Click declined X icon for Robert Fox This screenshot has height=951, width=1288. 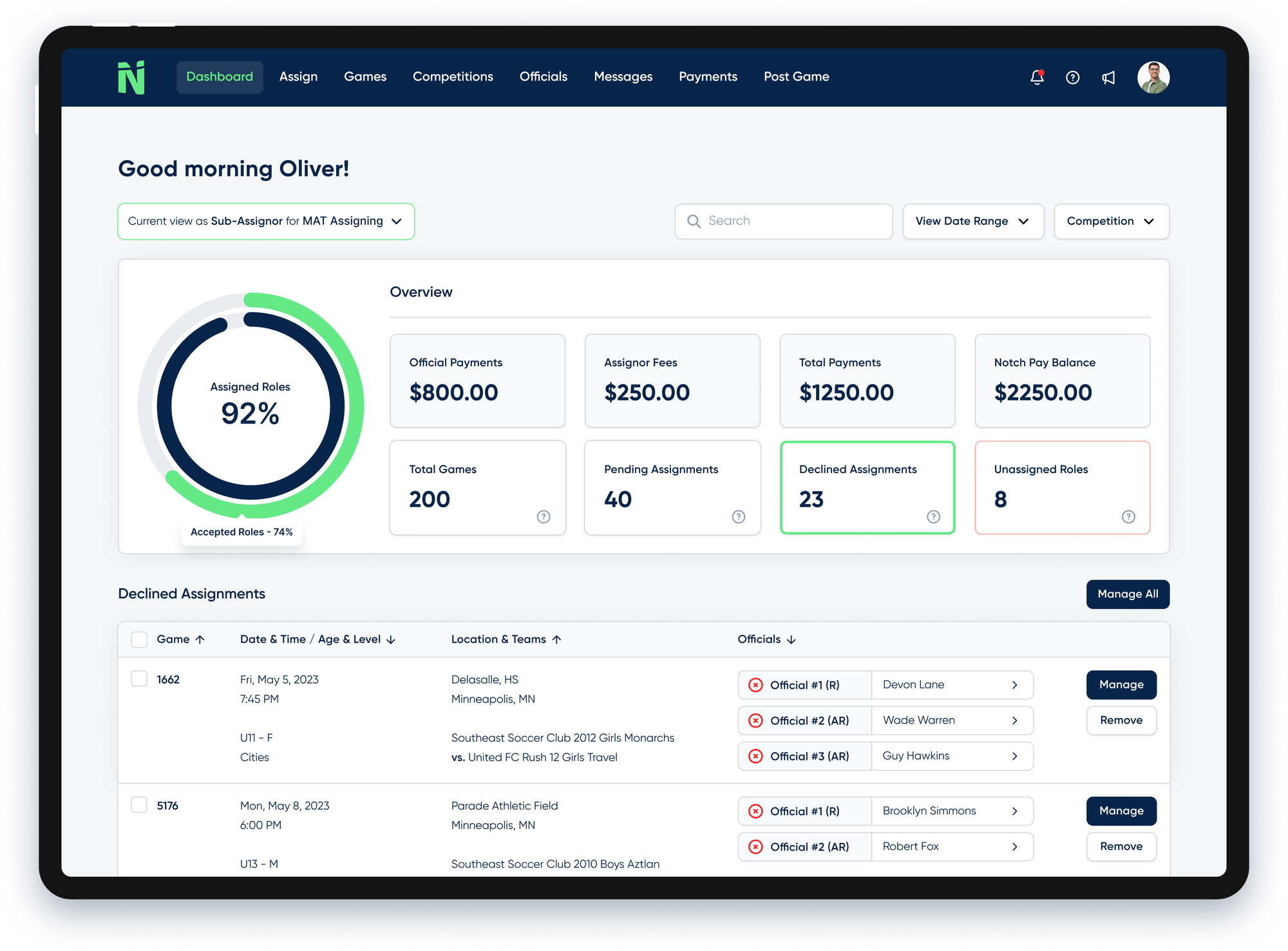click(755, 847)
